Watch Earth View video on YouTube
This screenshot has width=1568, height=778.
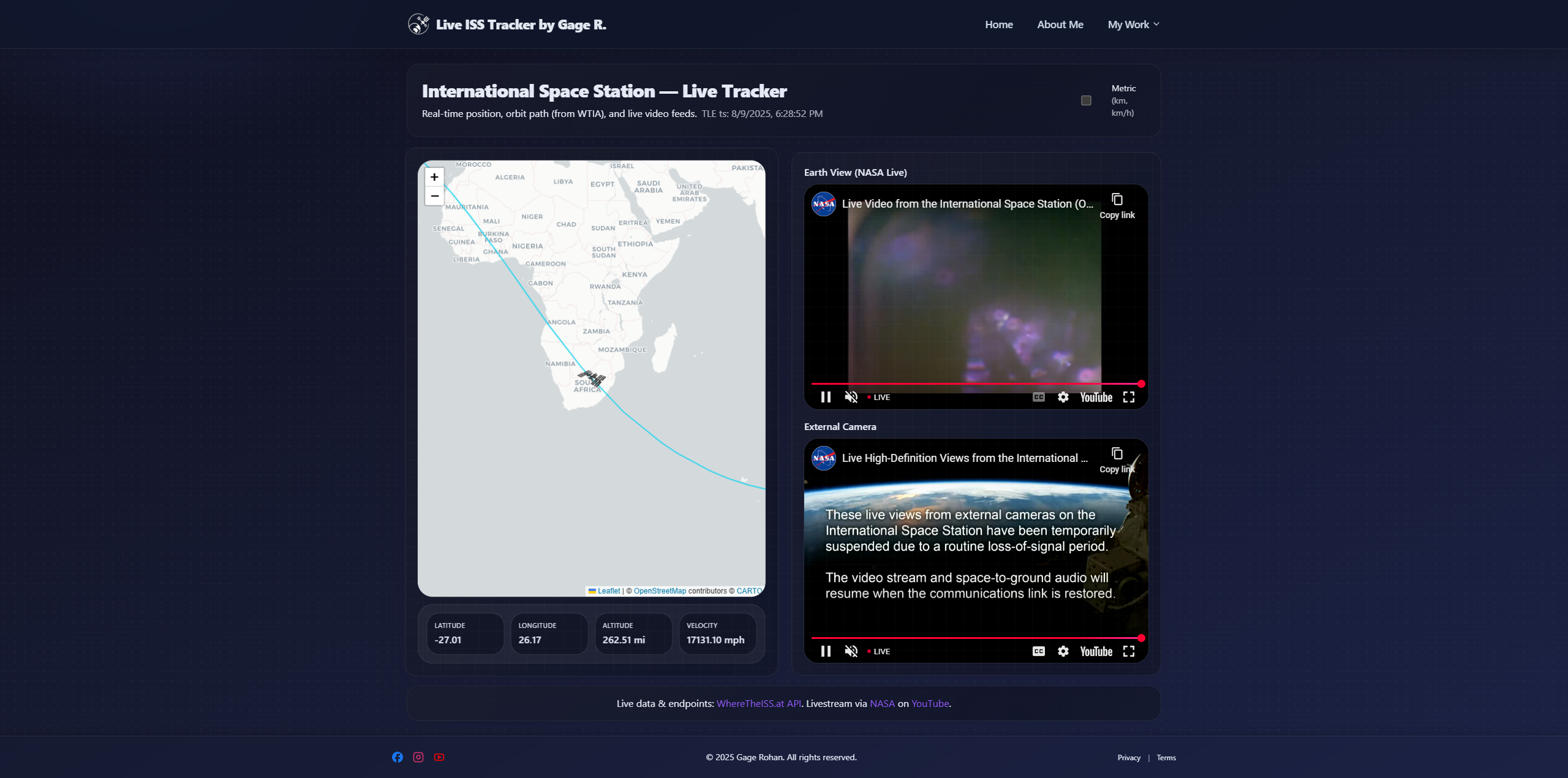pyautogui.click(x=1096, y=397)
